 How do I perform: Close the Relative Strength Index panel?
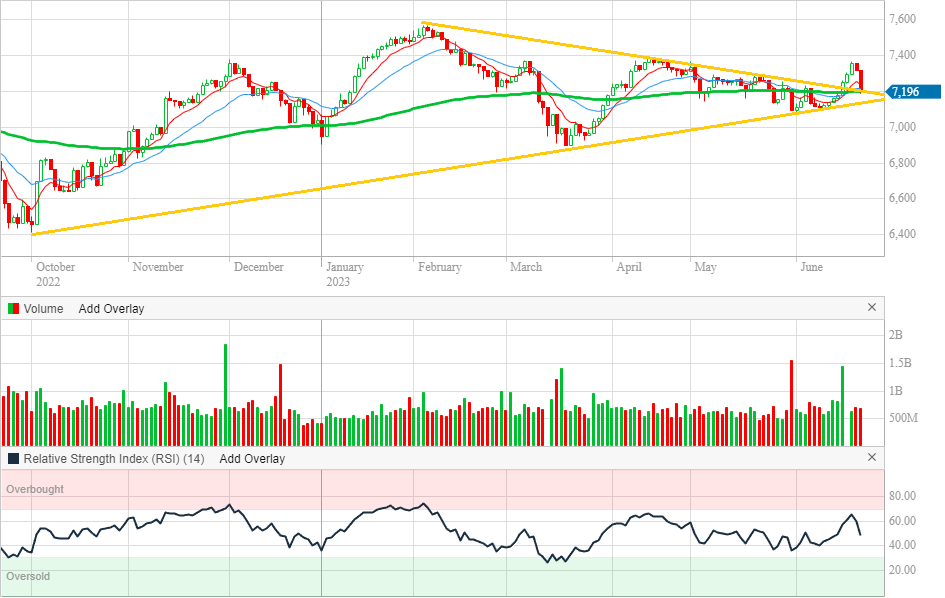pyautogui.click(x=871, y=458)
